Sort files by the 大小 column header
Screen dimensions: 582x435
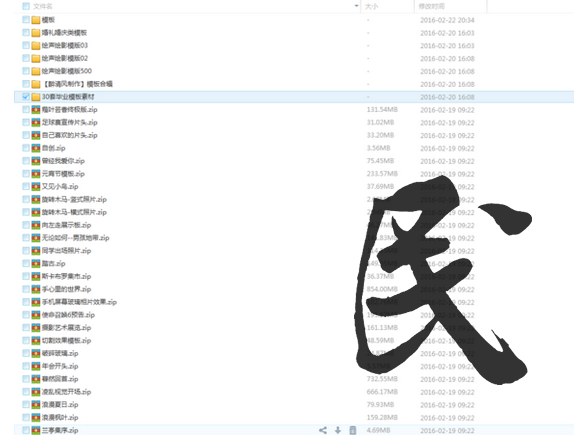371,6
